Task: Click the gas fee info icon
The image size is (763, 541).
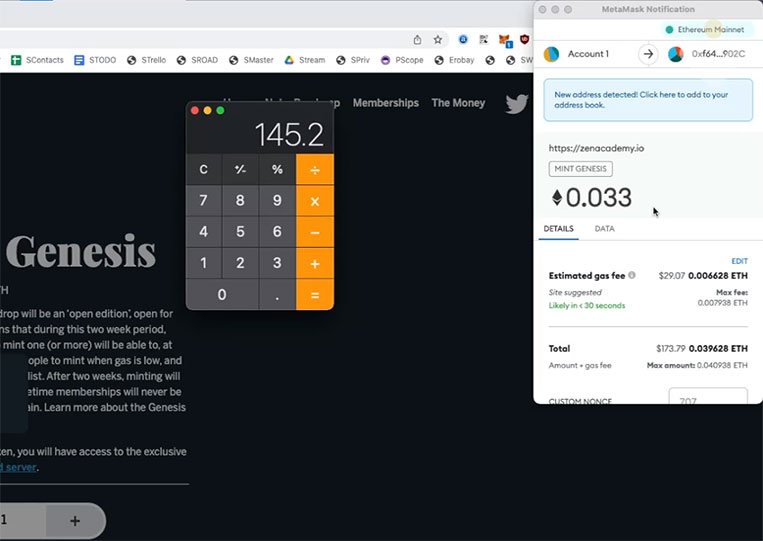Action: point(632,275)
